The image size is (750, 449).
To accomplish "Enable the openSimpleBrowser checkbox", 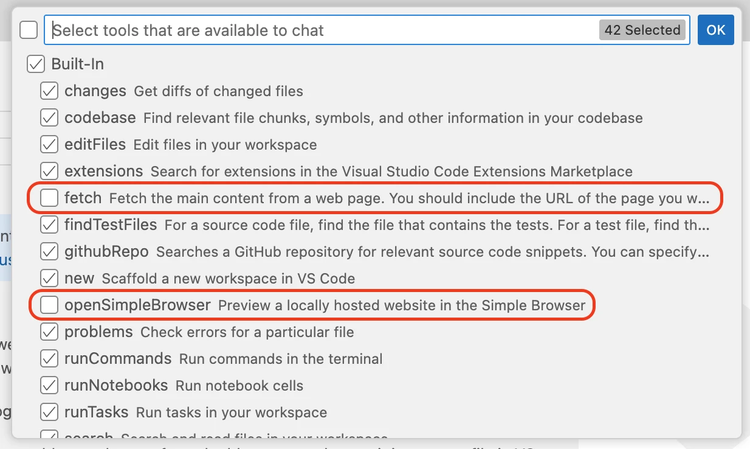I will (x=49, y=305).
